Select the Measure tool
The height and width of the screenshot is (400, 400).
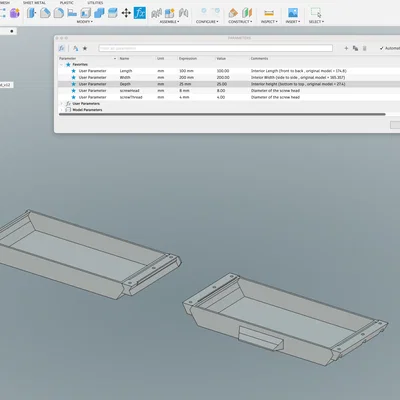tap(269, 13)
